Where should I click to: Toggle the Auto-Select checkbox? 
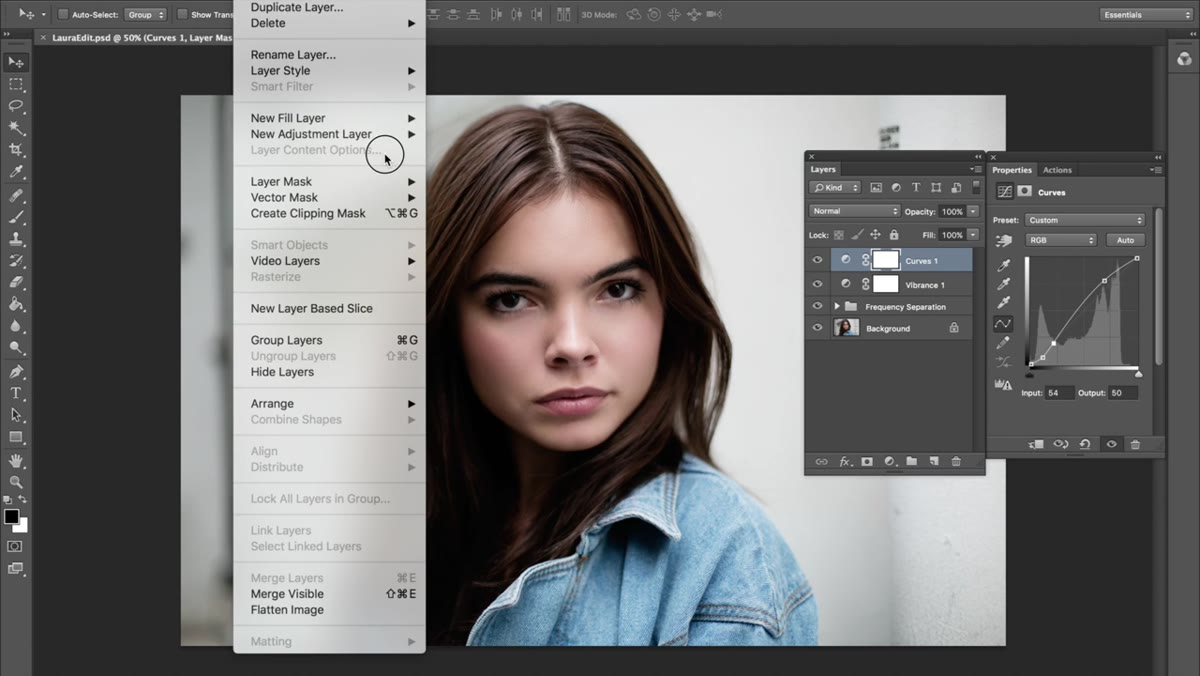point(63,15)
